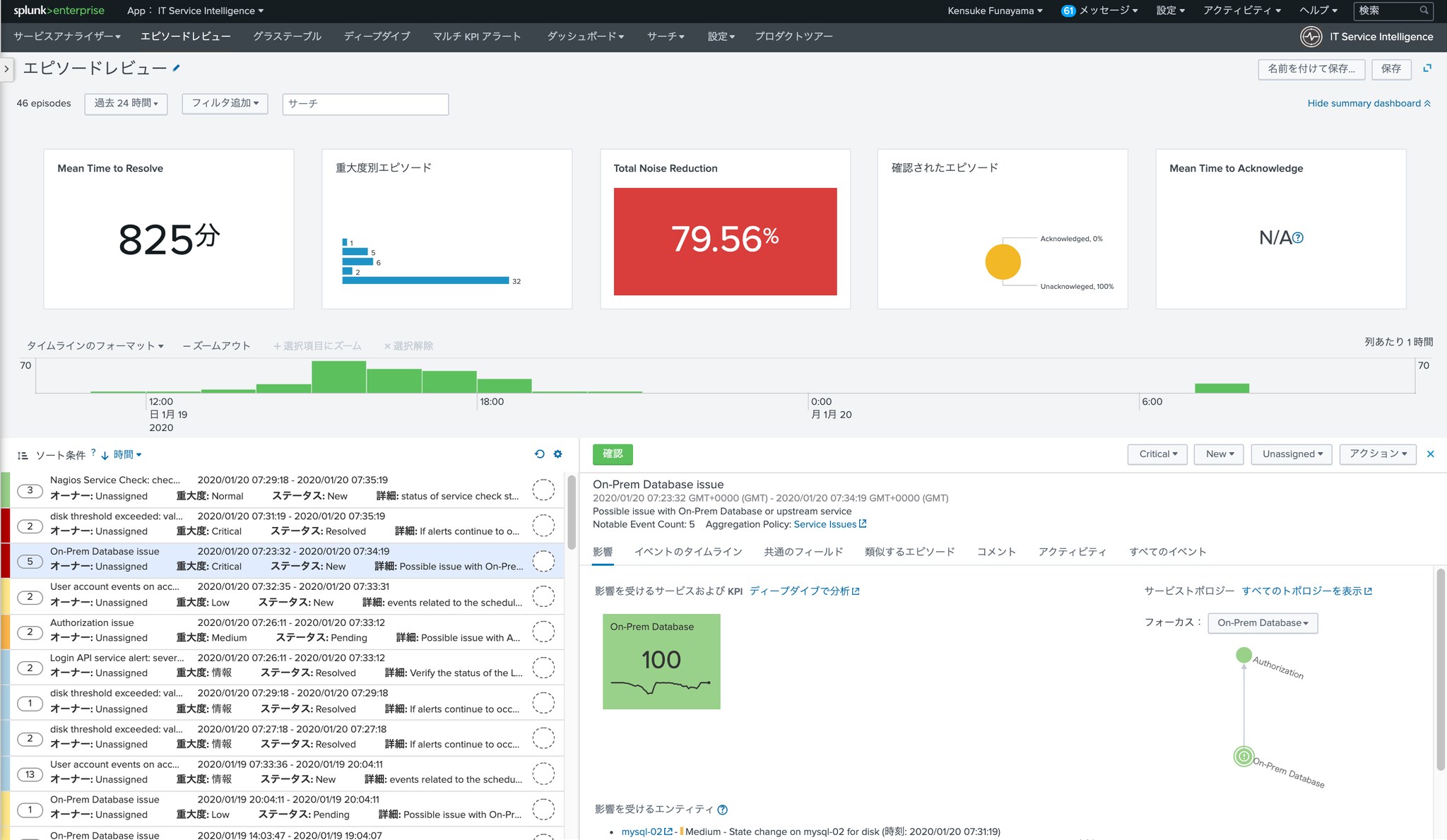Open the Critical severity dropdown
Screen dimensions: 1447x840
coord(1157,454)
